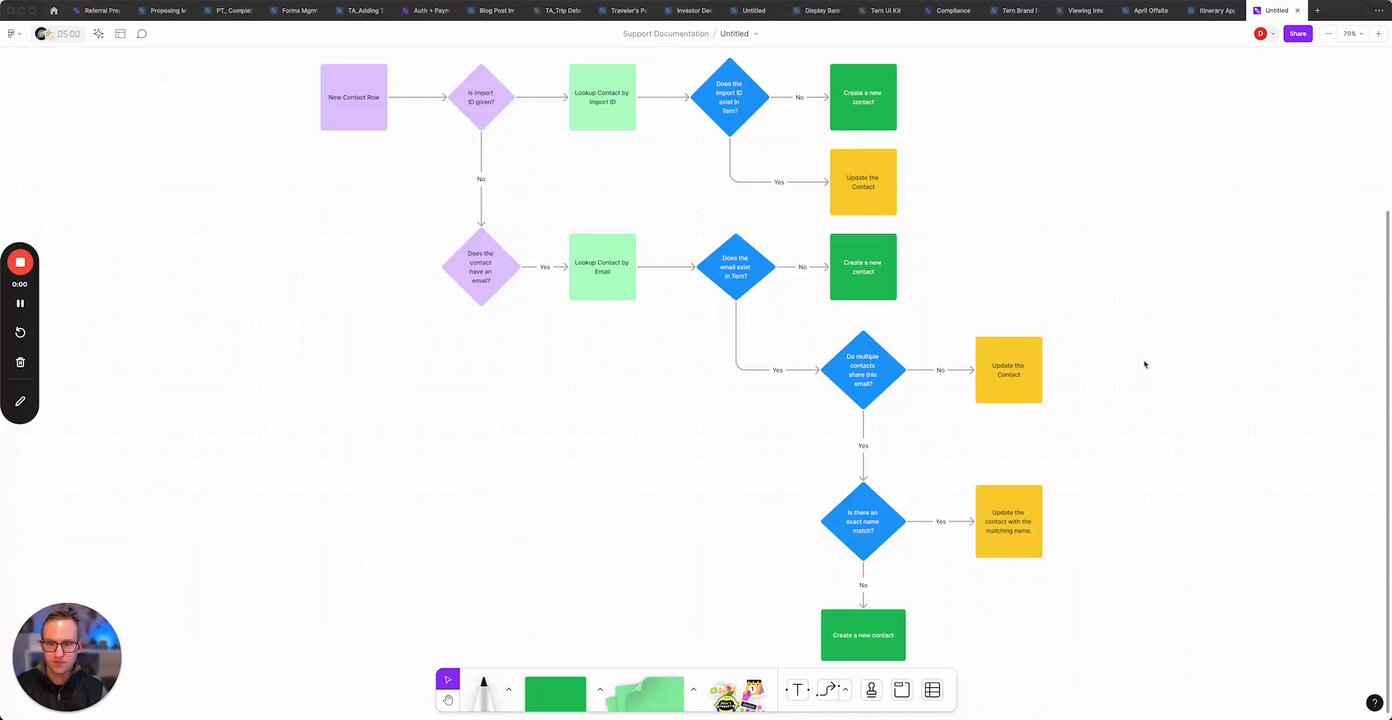This screenshot has height=720, width=1392.
Task: Pause the recording
Action: pyautogui.click(x=20, y=303)
